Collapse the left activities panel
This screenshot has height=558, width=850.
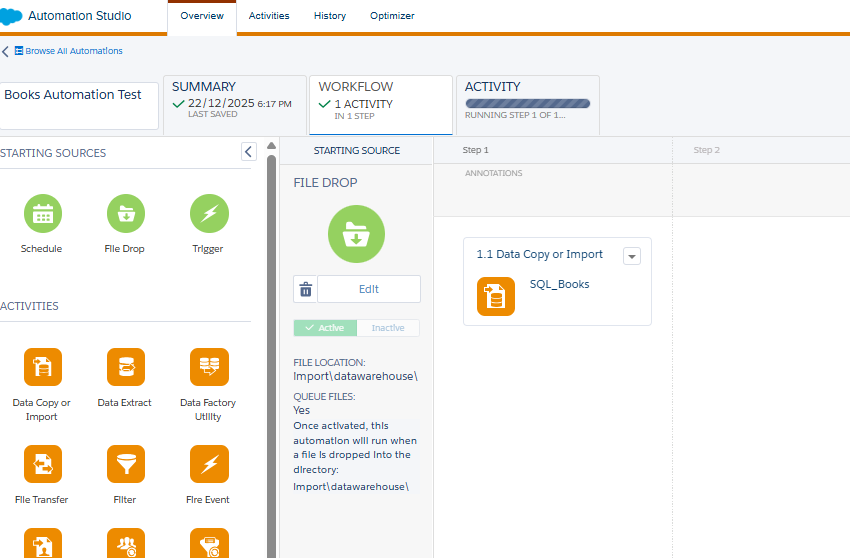click(x=249, y=152)
